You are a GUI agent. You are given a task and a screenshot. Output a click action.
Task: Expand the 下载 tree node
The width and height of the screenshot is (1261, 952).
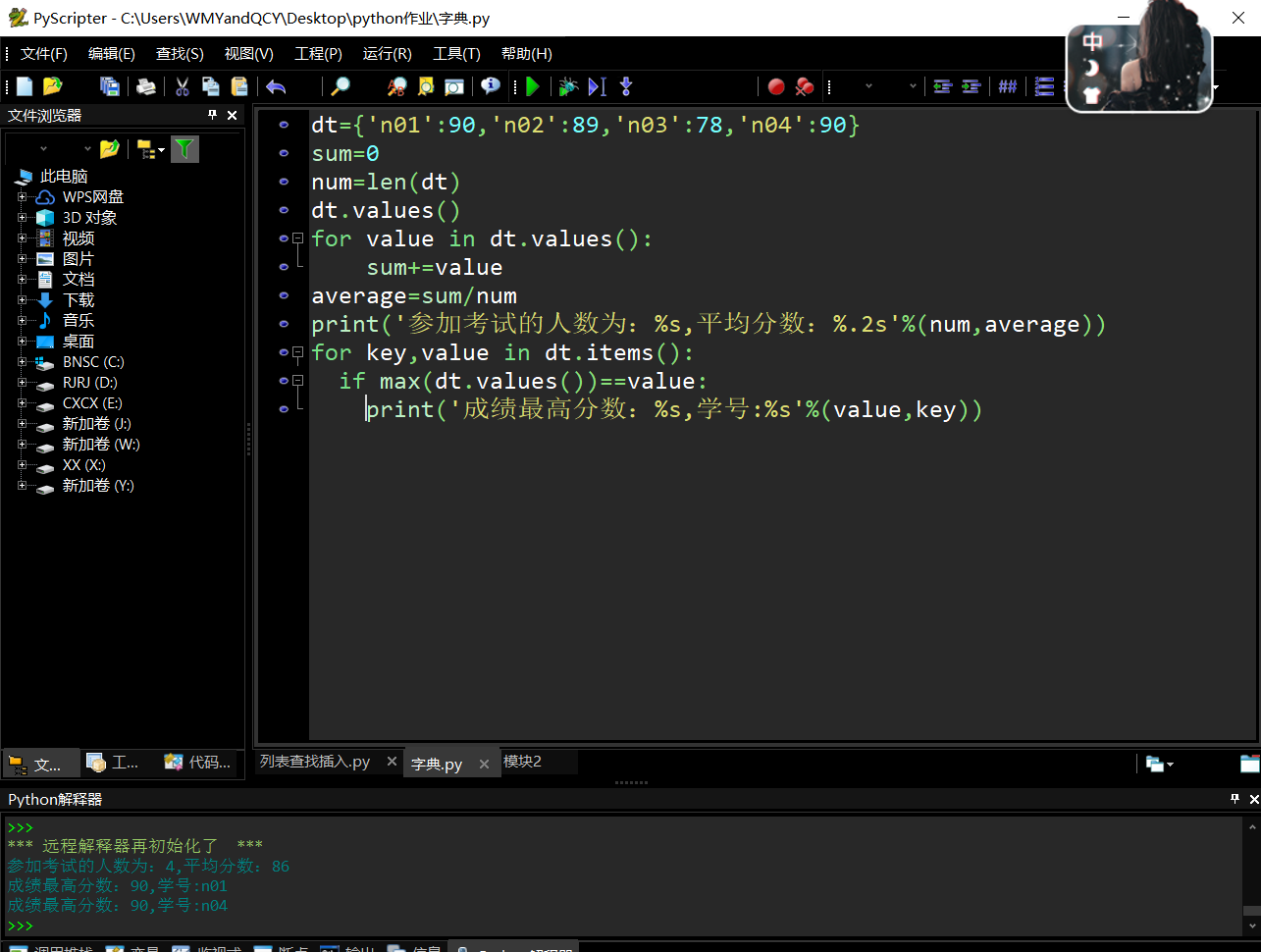[22, 300]
